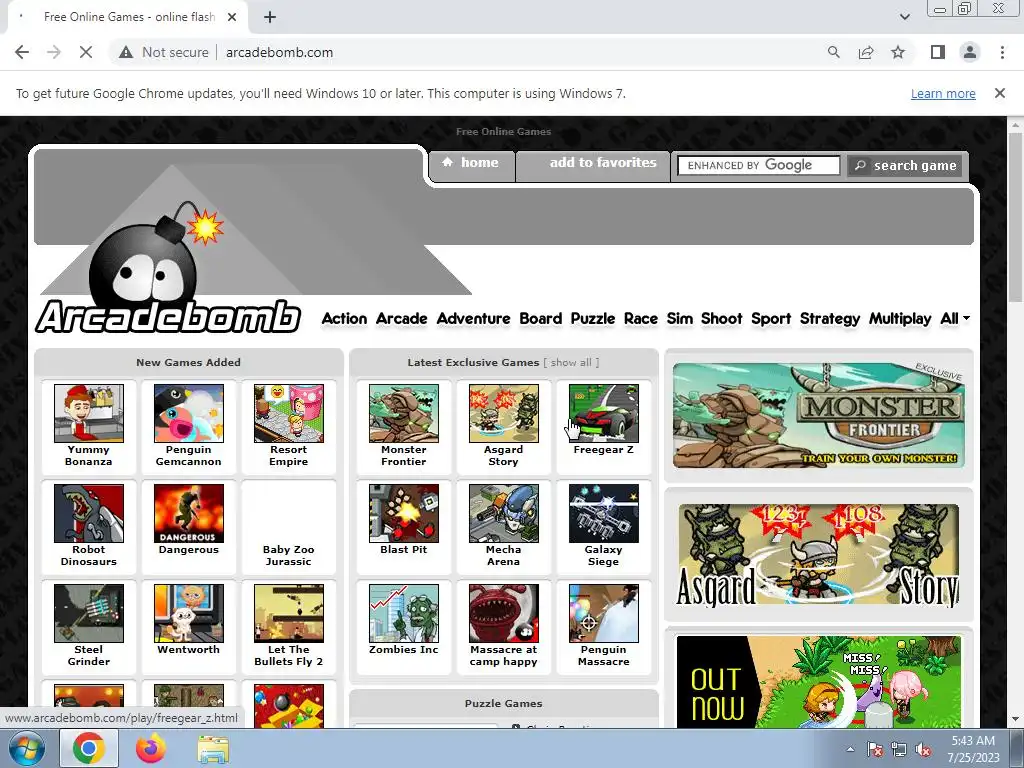1024x768 pixels.
Task: Click the address bar zoom magnifier icon
Action: 833,52
